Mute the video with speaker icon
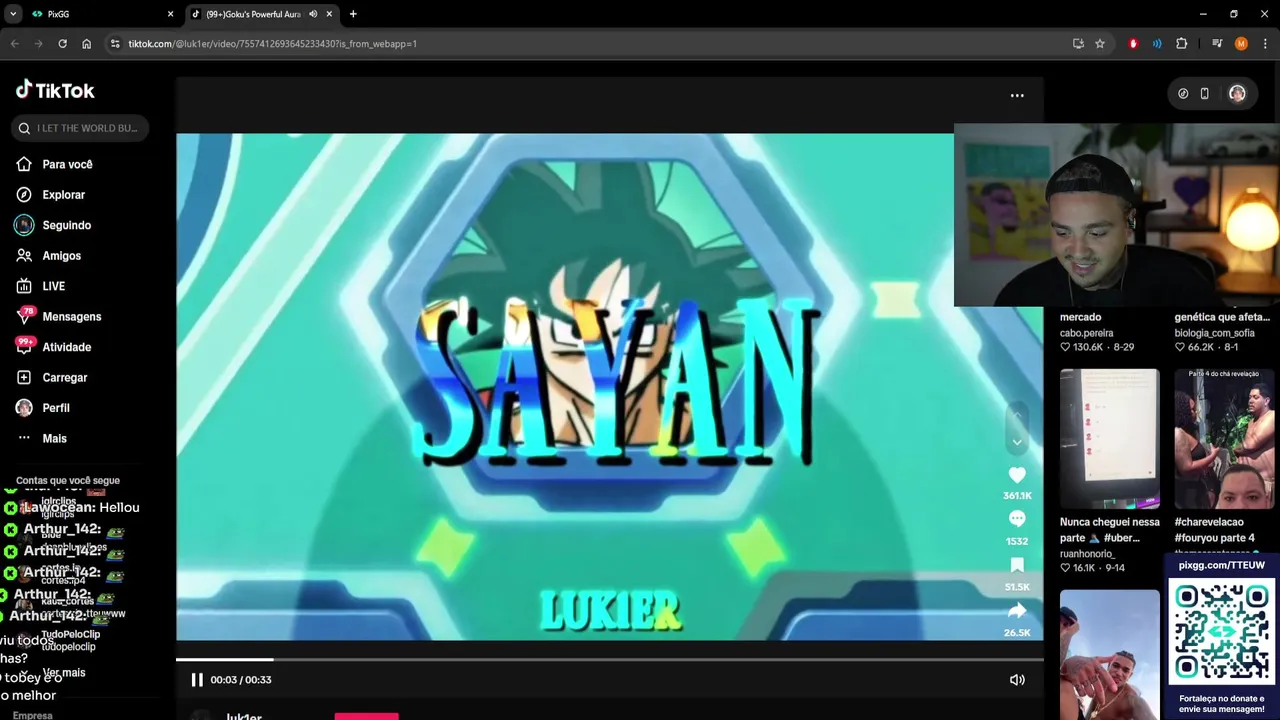The width and height of the screenshot is (1280, 720). [1017, 680]
